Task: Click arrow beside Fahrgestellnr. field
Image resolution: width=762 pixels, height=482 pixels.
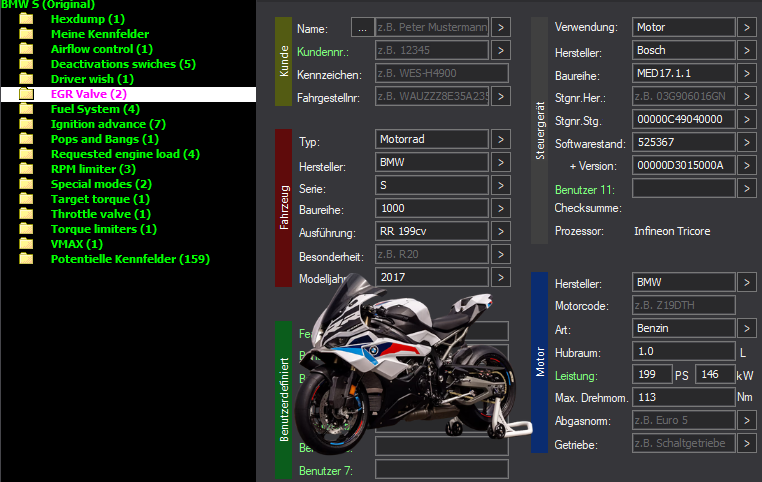Action: coord(501,96)
